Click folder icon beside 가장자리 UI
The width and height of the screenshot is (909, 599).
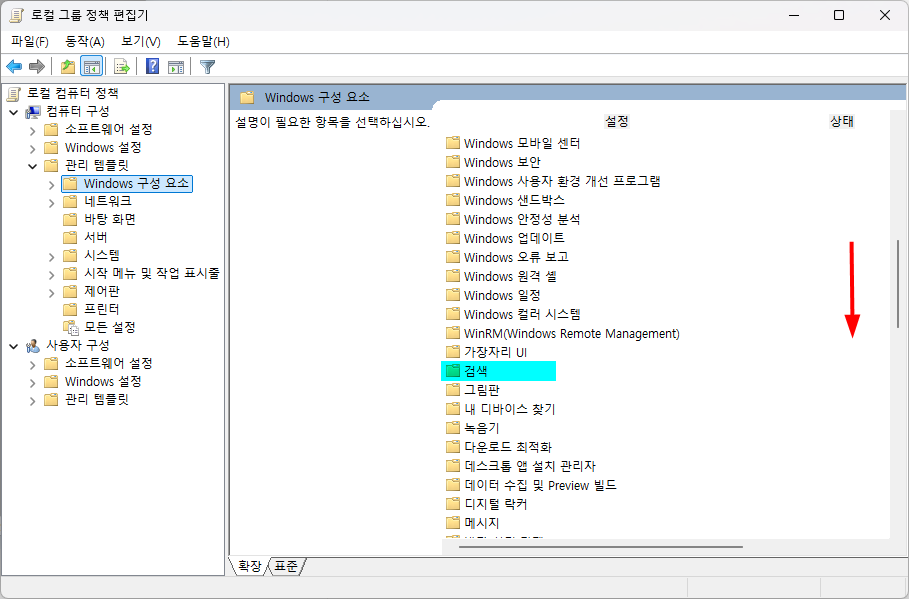(x=453, y=351)
